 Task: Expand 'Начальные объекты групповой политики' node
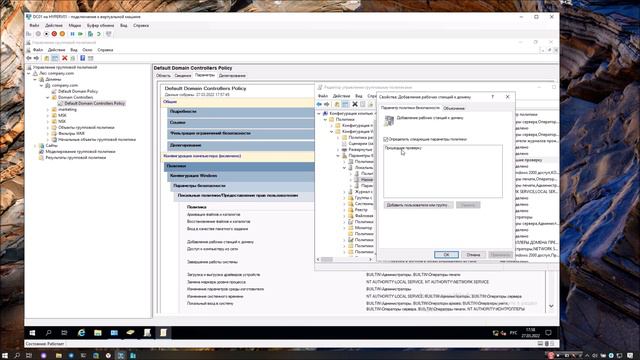tap(48, 140)
